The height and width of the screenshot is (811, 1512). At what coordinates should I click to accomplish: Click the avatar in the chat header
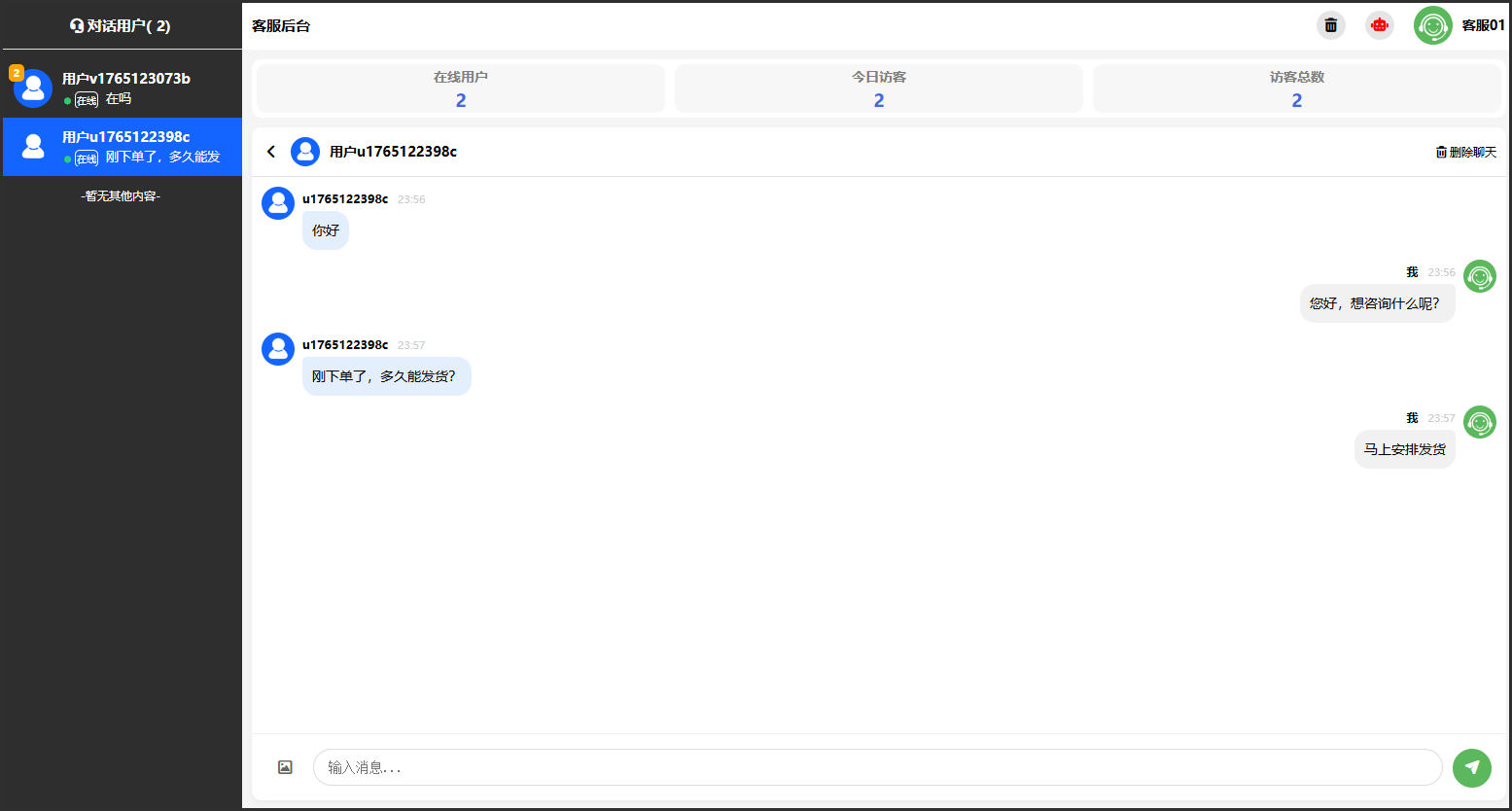305,152
